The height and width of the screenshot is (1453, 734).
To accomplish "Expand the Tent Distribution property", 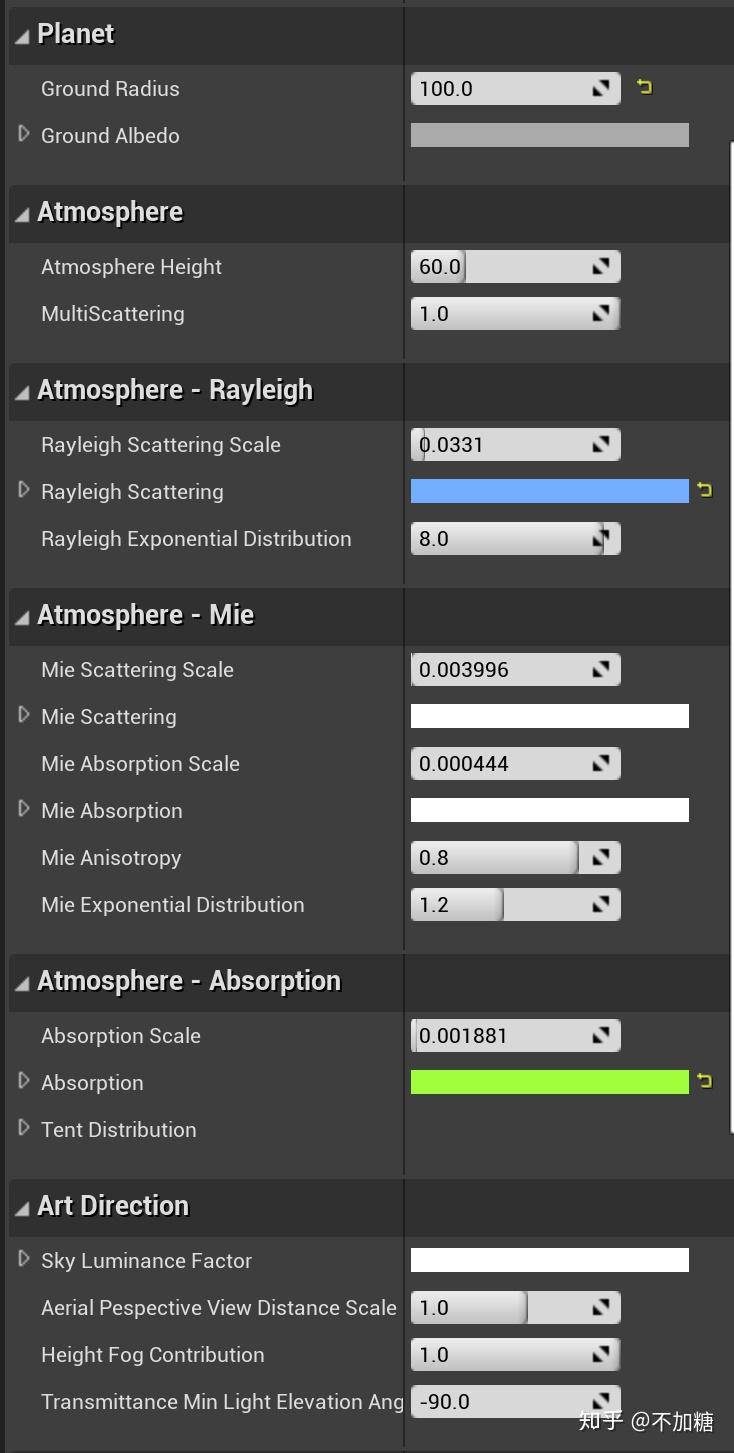I will (x=24, y=1128).
